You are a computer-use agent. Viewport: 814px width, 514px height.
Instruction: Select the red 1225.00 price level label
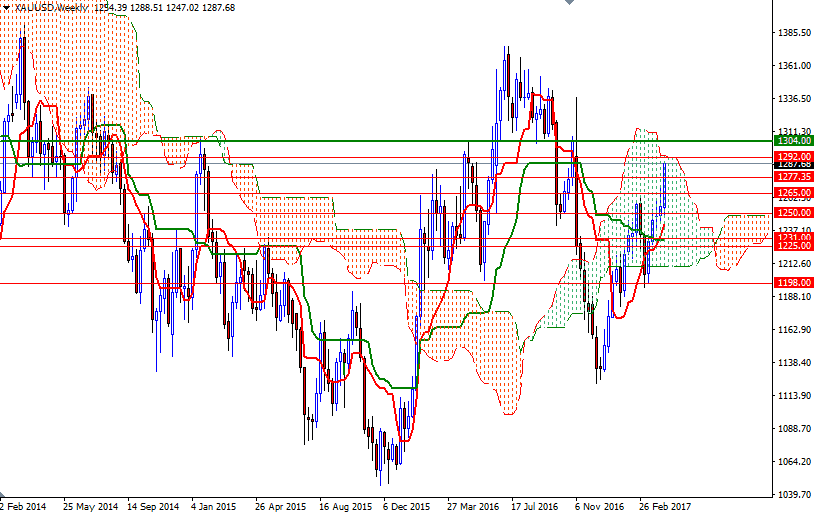793,245
